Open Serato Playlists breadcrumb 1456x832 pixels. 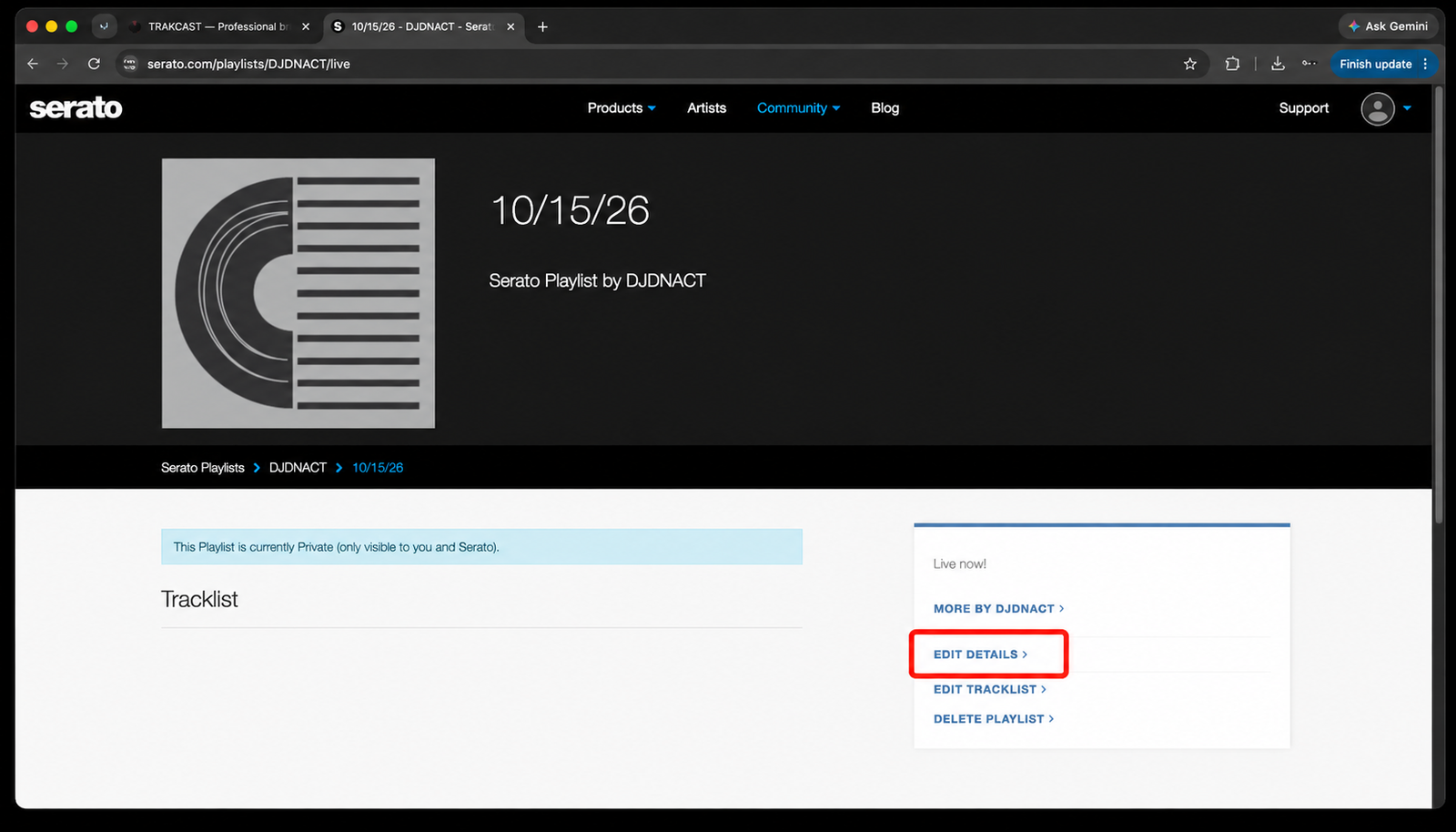pos(202,468)
